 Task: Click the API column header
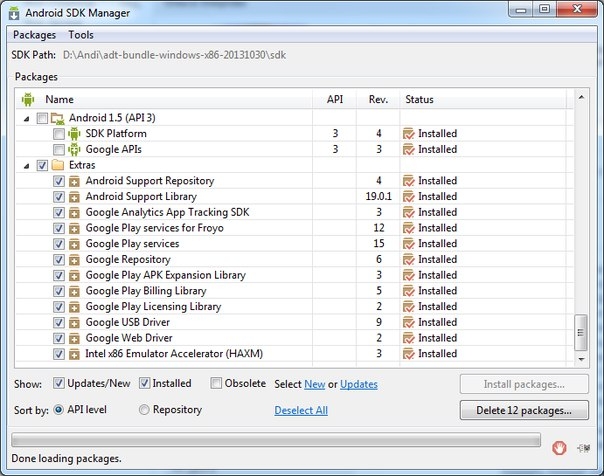(335, 99)
